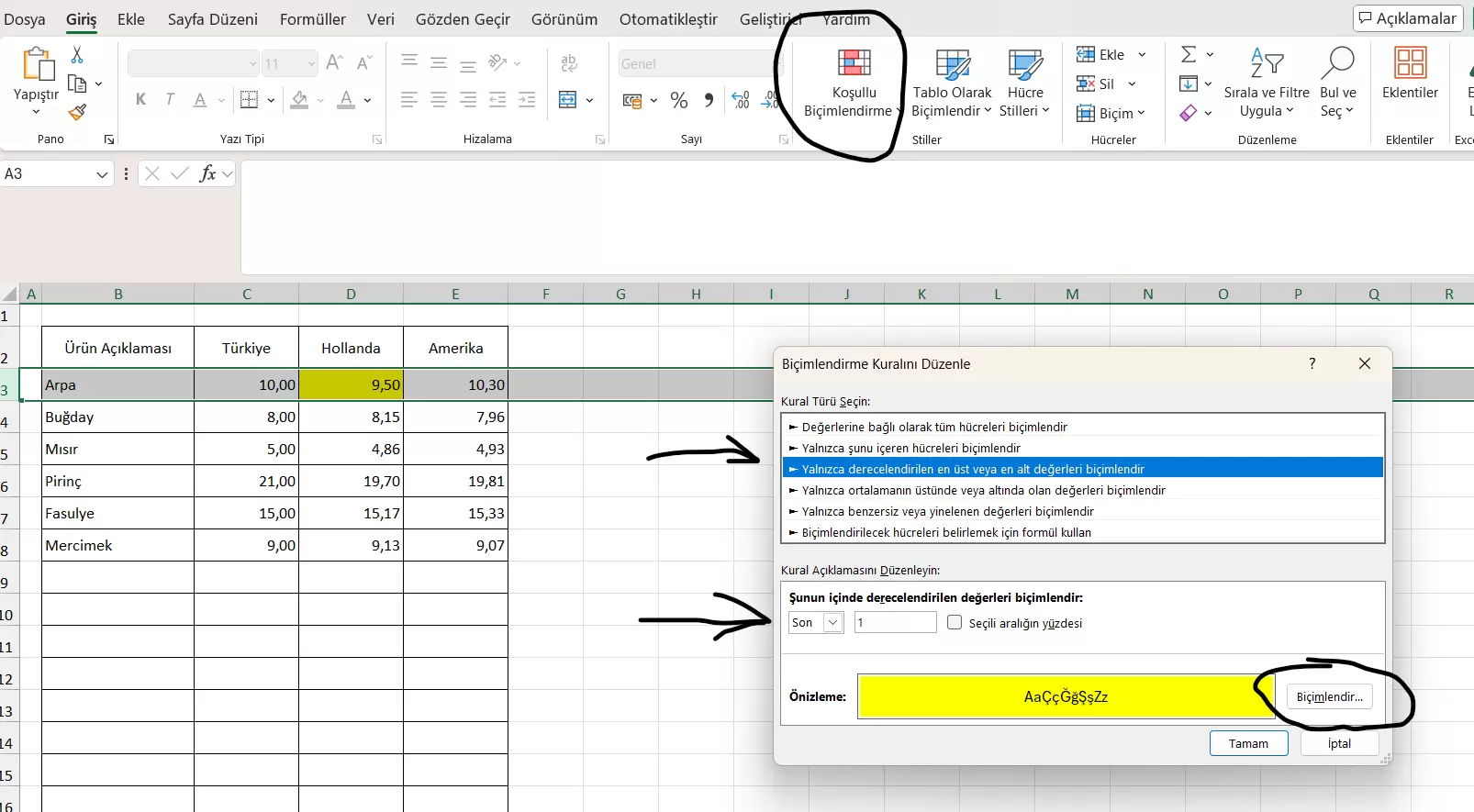Click the fill color bucket icon
Screen dimensions: 1474x812
coord(299,100)
